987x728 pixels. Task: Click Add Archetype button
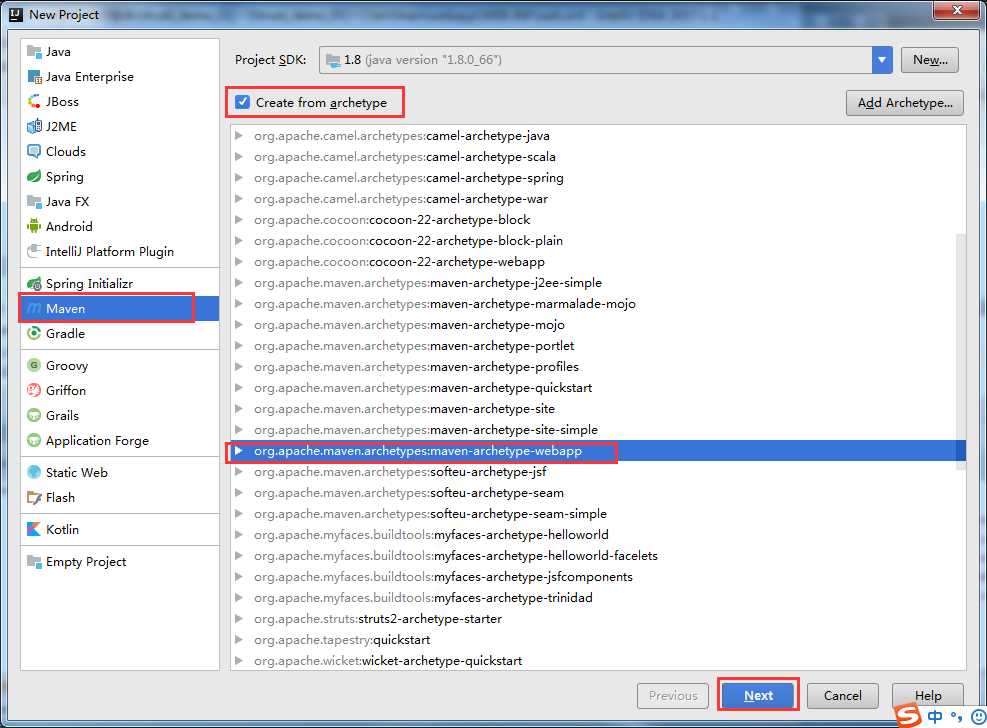[905, 103]
